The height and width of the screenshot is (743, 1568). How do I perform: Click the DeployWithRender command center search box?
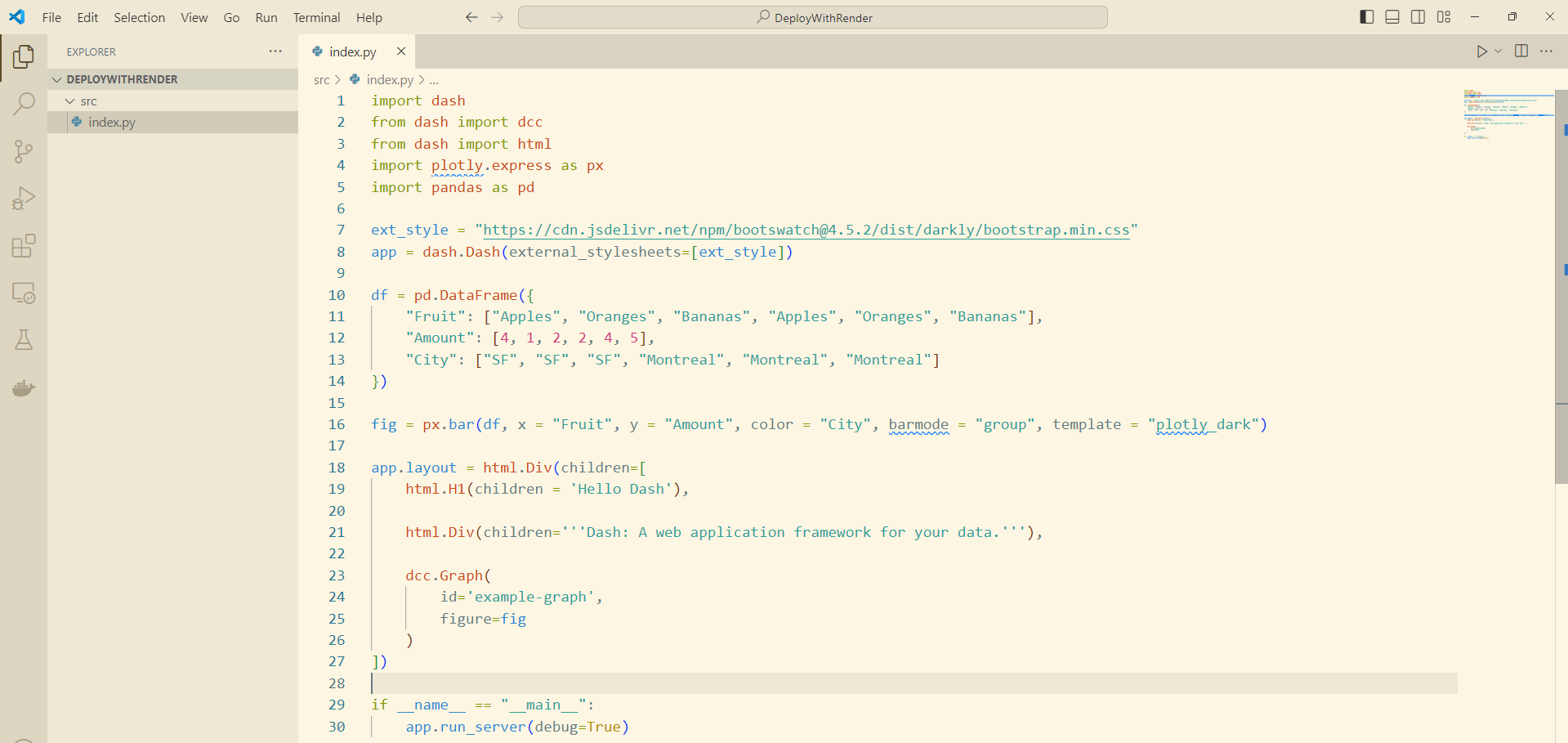coord(813,17)
